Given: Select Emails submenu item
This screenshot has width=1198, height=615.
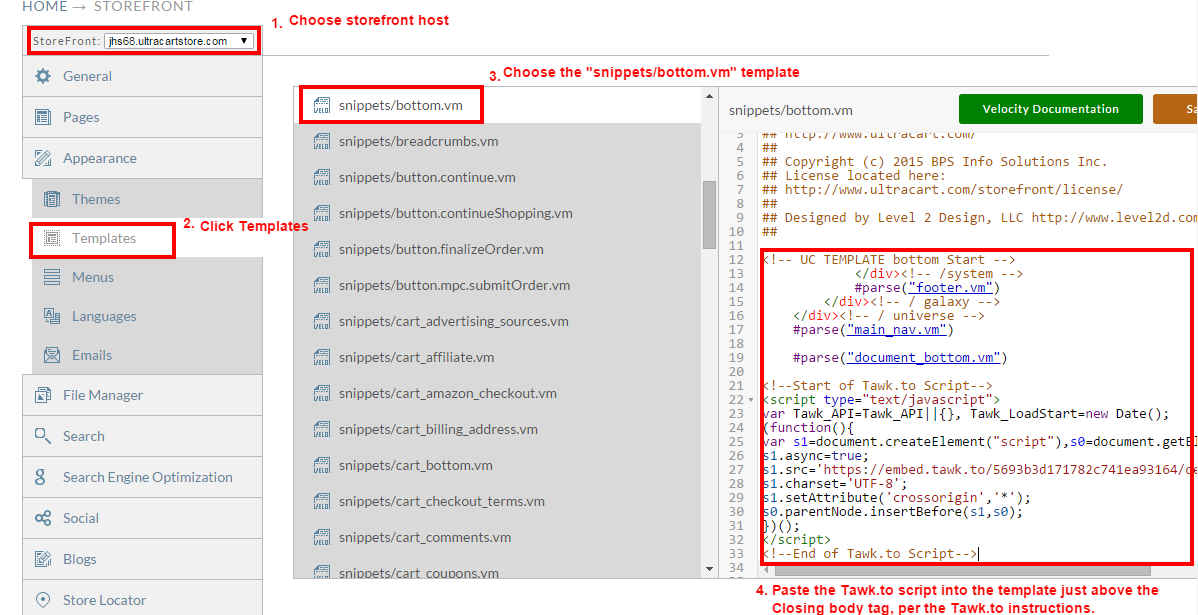Looking at the screenshot, I should [x=147, y=354].
